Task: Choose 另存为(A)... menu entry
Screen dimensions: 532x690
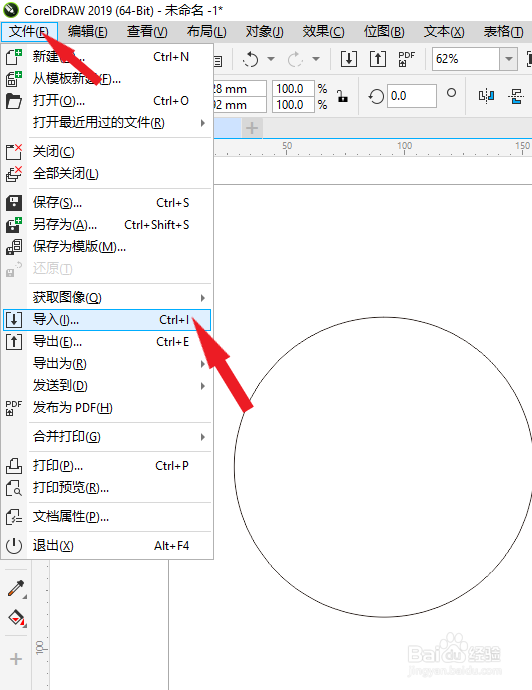Action: (x=107, y=225)
